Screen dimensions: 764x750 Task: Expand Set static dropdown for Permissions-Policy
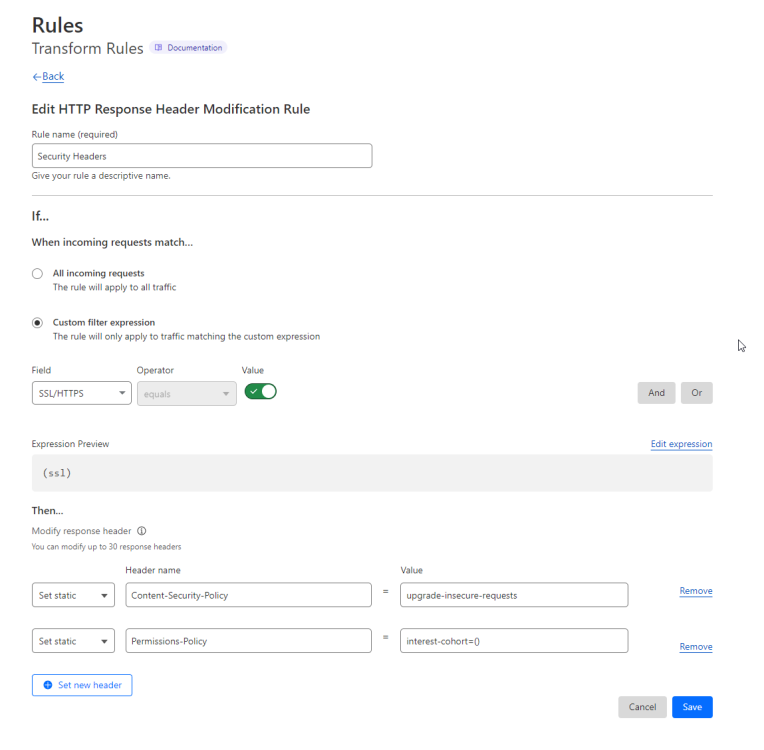pyautogui.click(x=73, y=641)
